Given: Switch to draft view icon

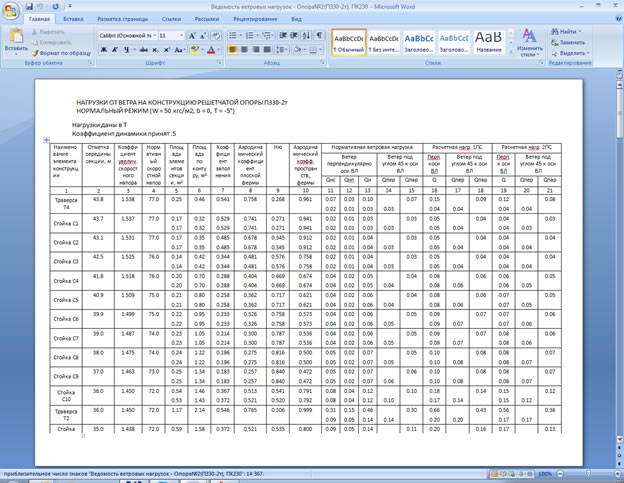Looking at the screenshot, I should coord(530,474).
